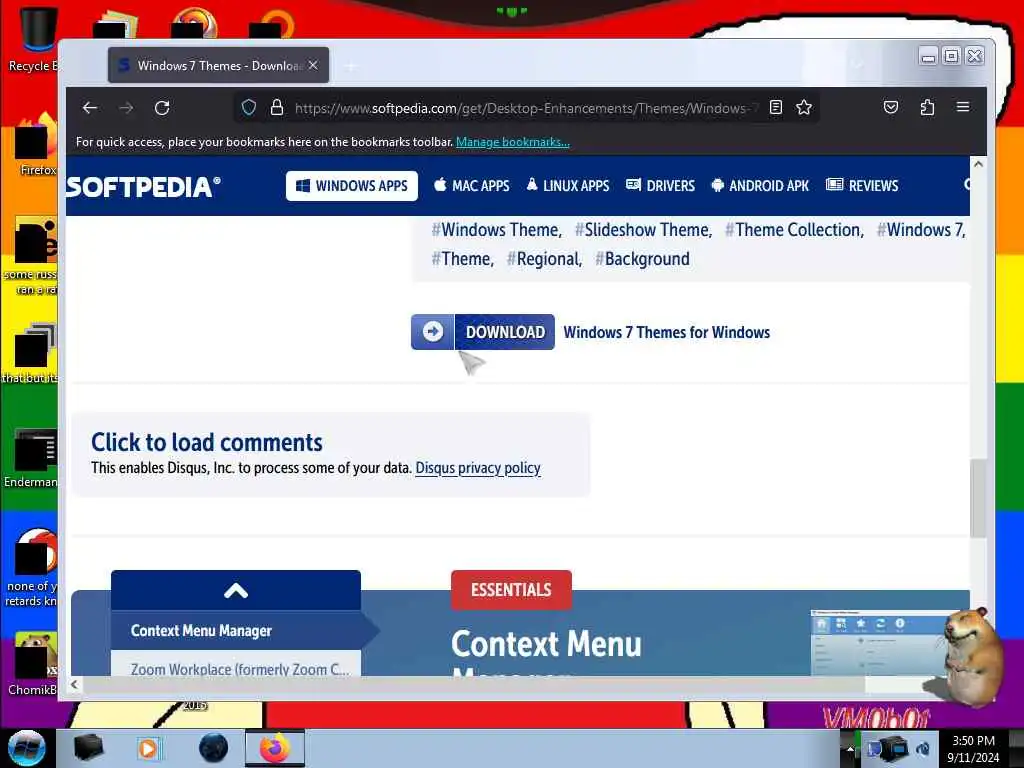Viewport: 1024px width, 768px height.
Task: Collapse essentials list with up chevron
Action: [236, 591]
